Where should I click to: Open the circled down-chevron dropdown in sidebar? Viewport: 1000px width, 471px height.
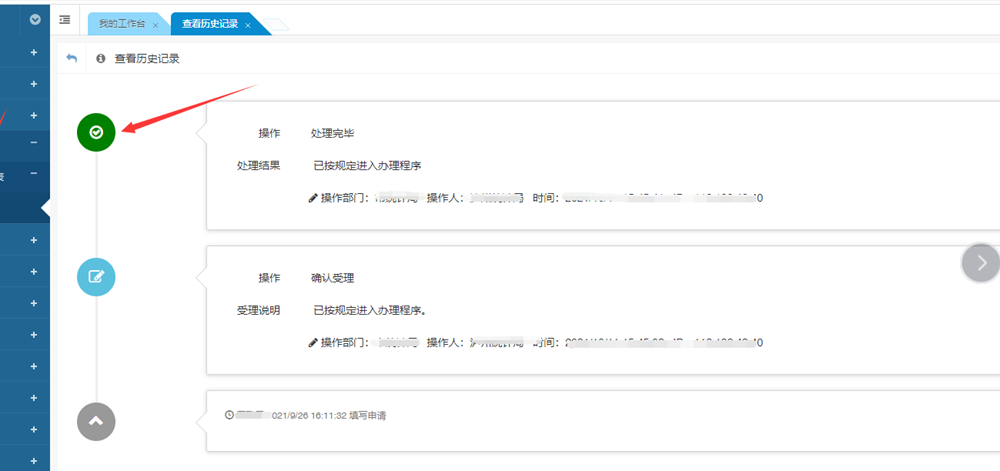(x=35, y=19)
